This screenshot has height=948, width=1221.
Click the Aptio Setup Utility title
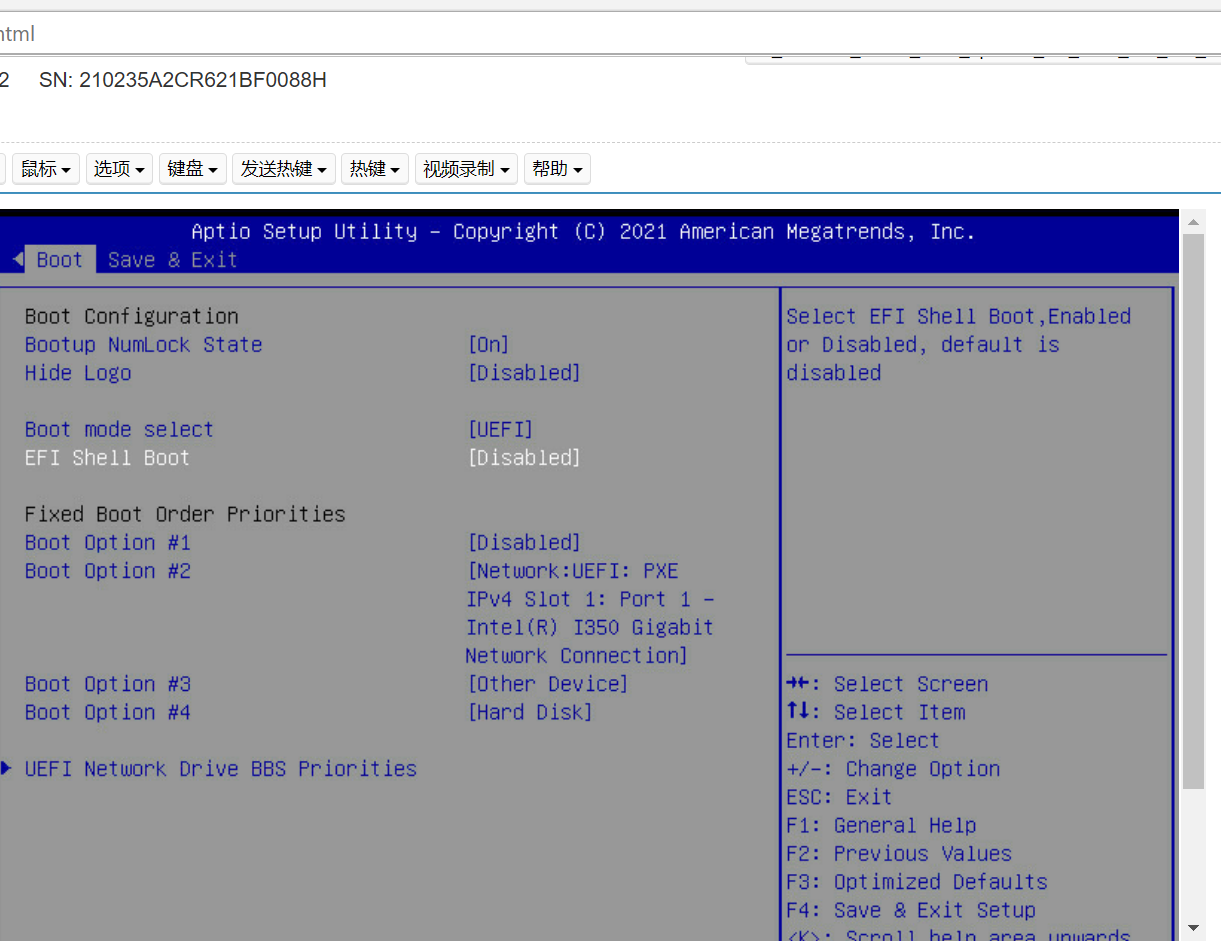[x=583, y=232]
